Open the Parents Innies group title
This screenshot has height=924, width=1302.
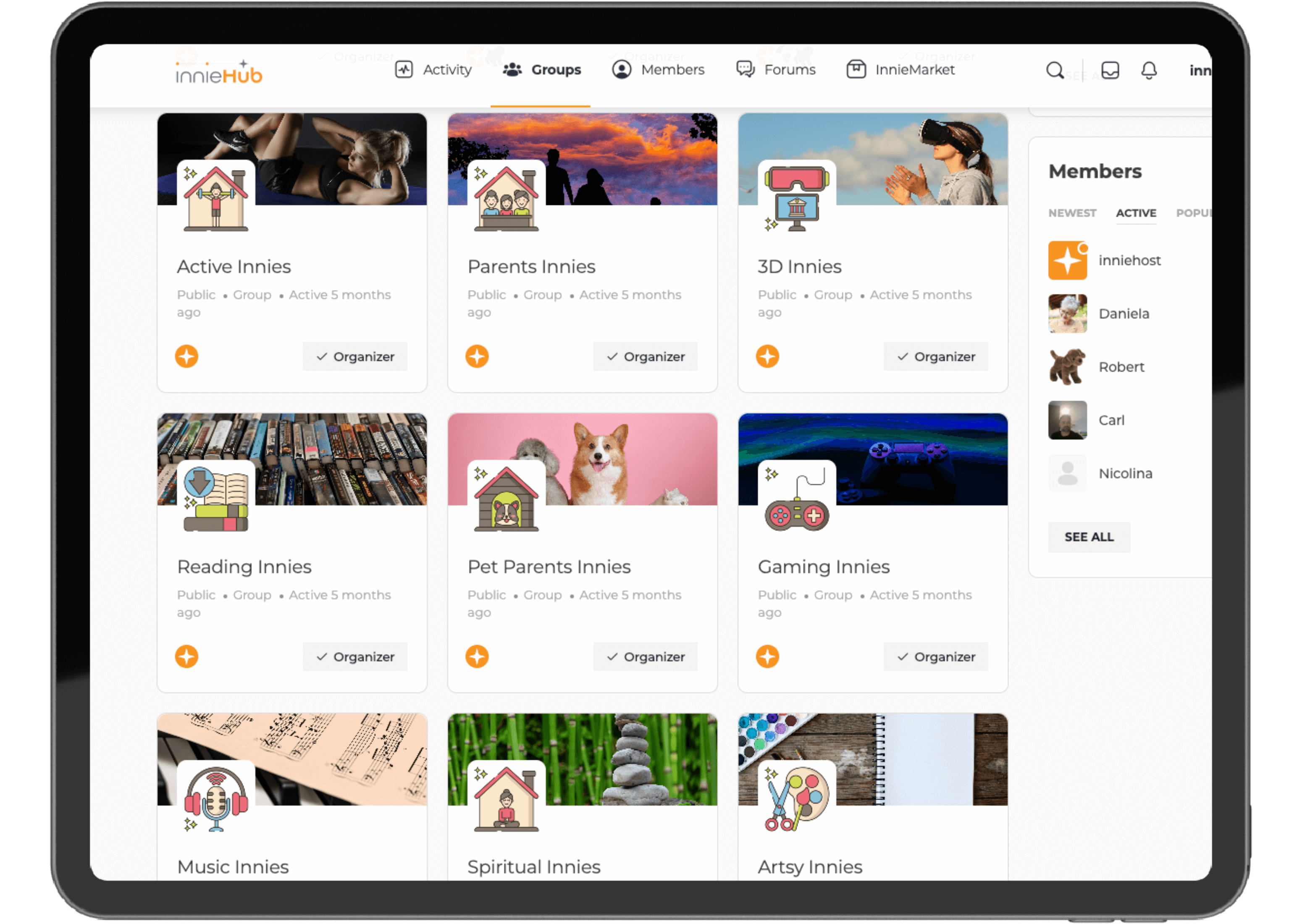point(531,266)
